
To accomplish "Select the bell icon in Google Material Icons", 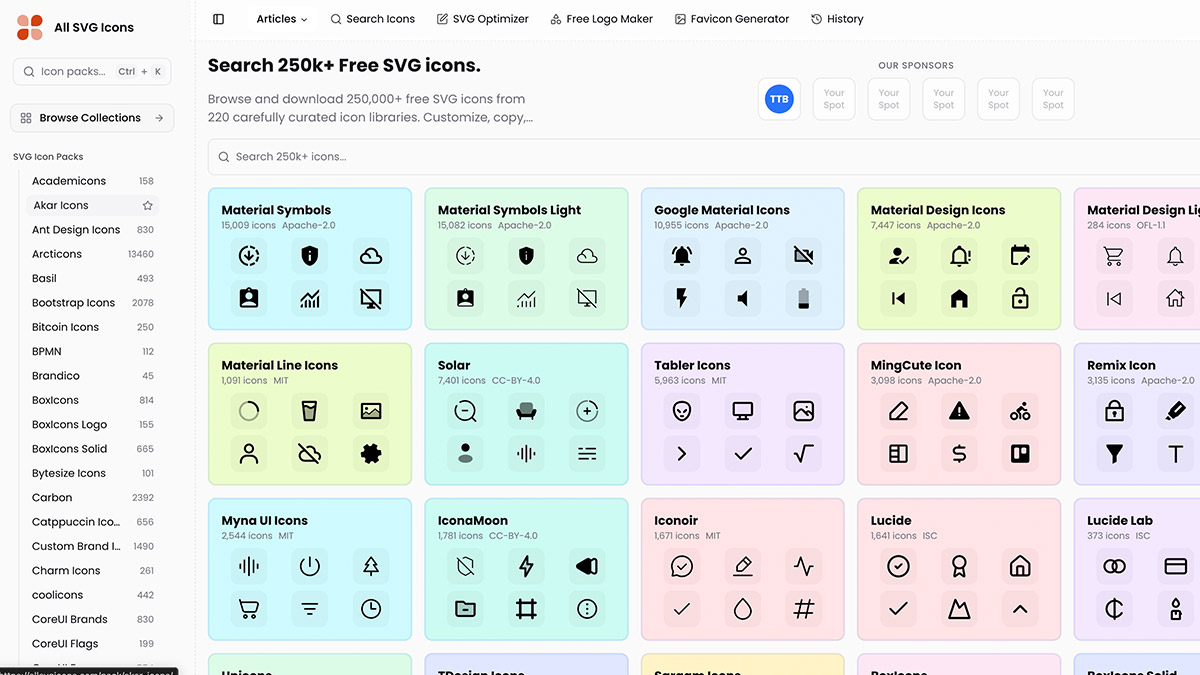I will (682, 256).
